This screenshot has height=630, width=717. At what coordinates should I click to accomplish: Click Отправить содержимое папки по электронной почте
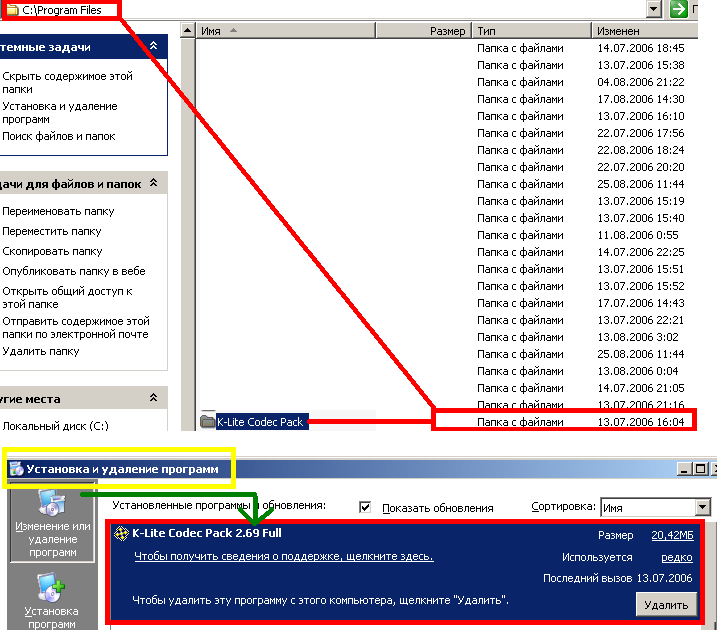pos(76,328)
